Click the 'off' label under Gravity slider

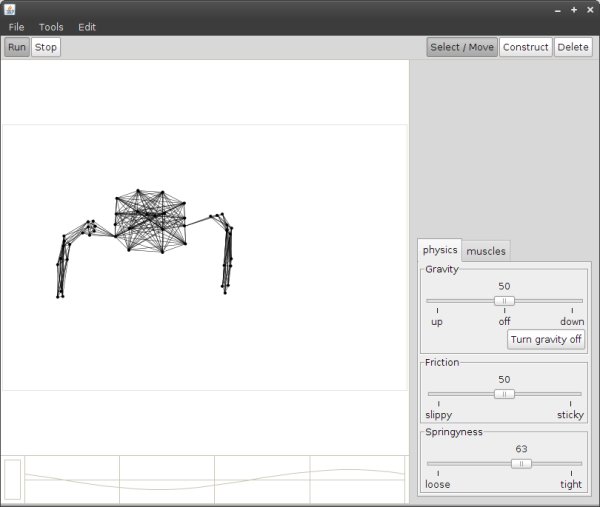[x=504, y=321]
